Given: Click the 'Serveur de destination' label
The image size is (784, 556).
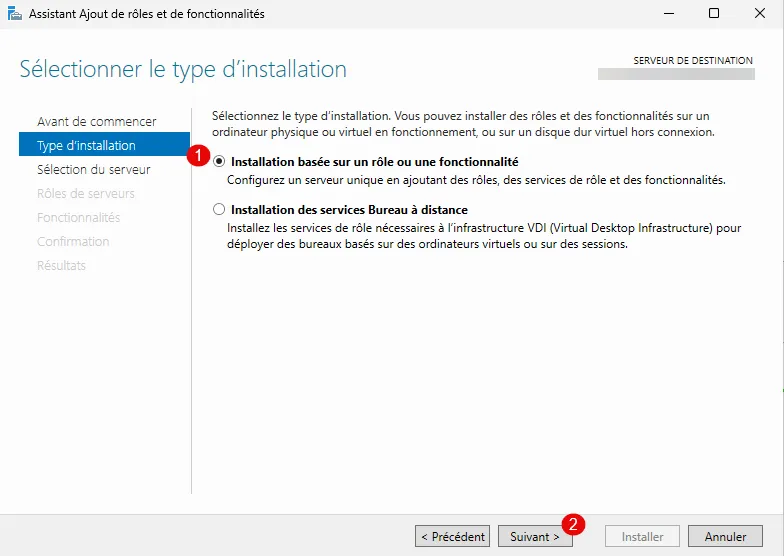Looking at the screenshot, I should click(693, 61).
